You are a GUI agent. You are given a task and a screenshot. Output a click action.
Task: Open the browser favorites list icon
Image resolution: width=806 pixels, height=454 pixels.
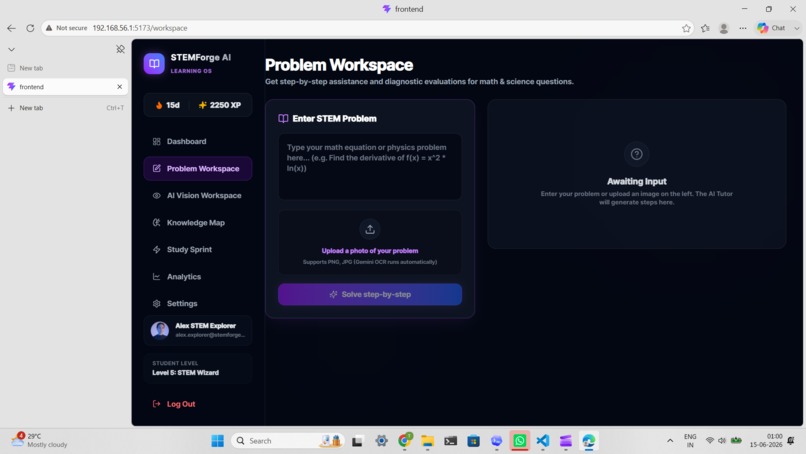tap(705, 28)
